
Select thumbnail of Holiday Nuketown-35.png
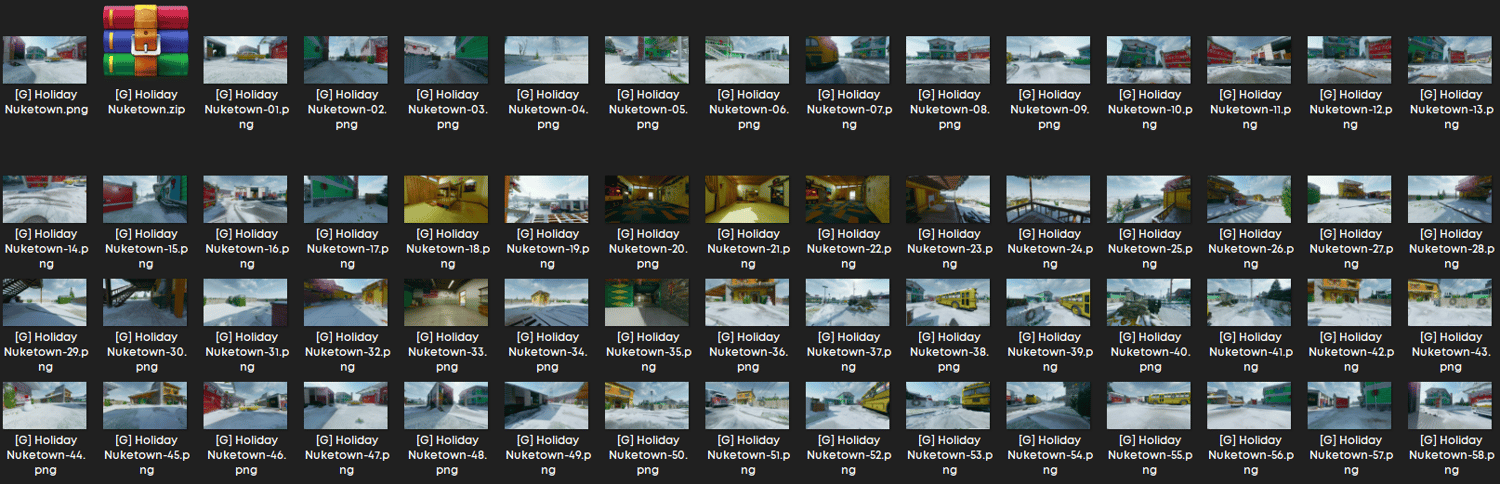pos(647,302)
